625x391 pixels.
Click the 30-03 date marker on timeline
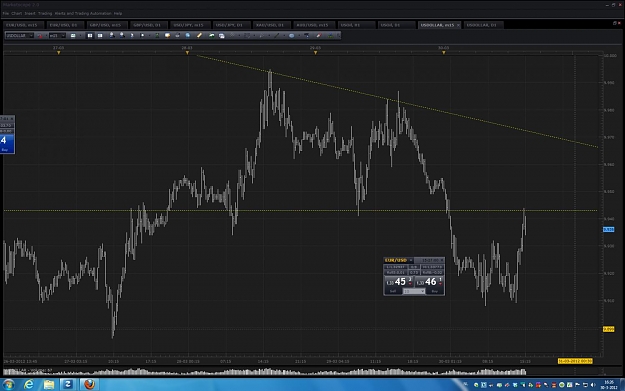tap(444, 52)
